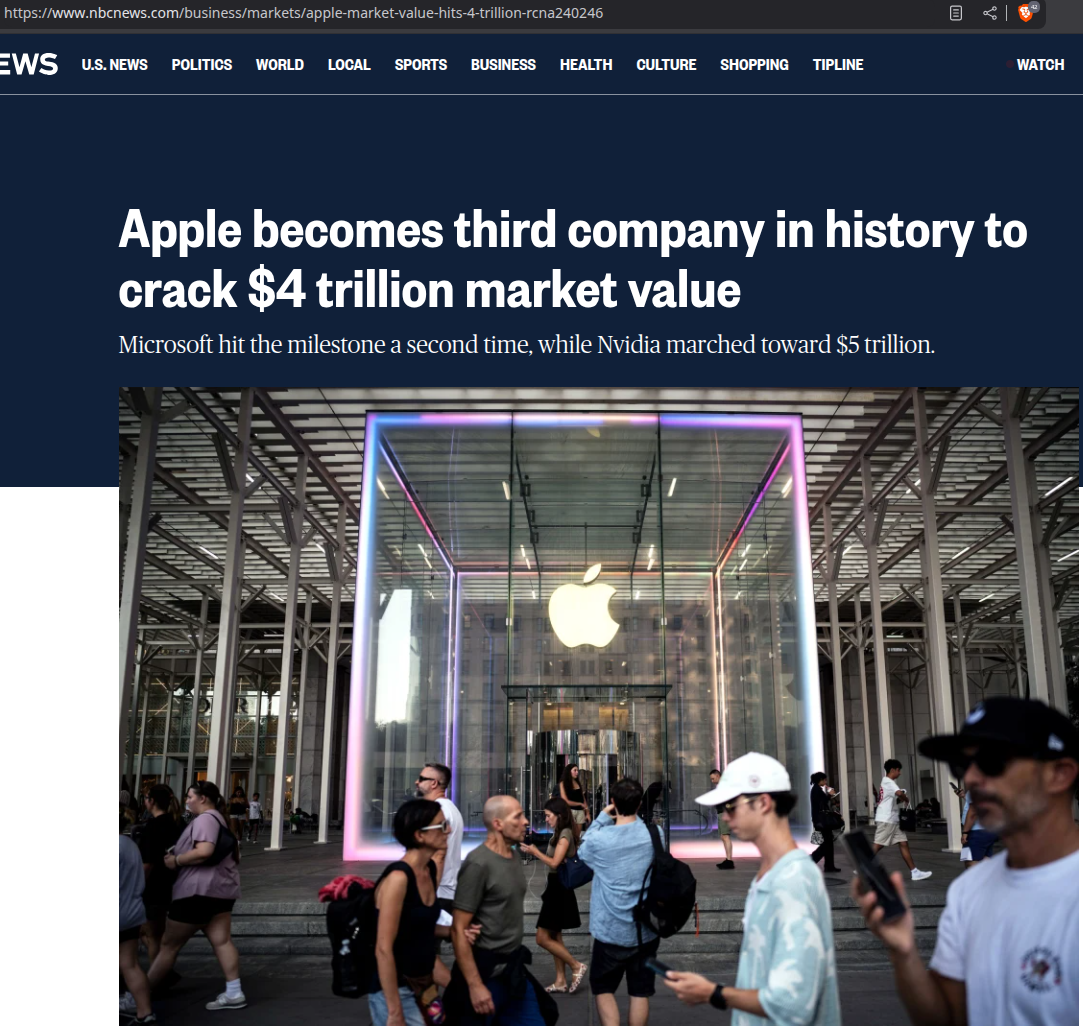1083x1033 pixels.
Task: Click the red live dot beside Watch
Action: pyautogui.click(x=1010, y=65)
